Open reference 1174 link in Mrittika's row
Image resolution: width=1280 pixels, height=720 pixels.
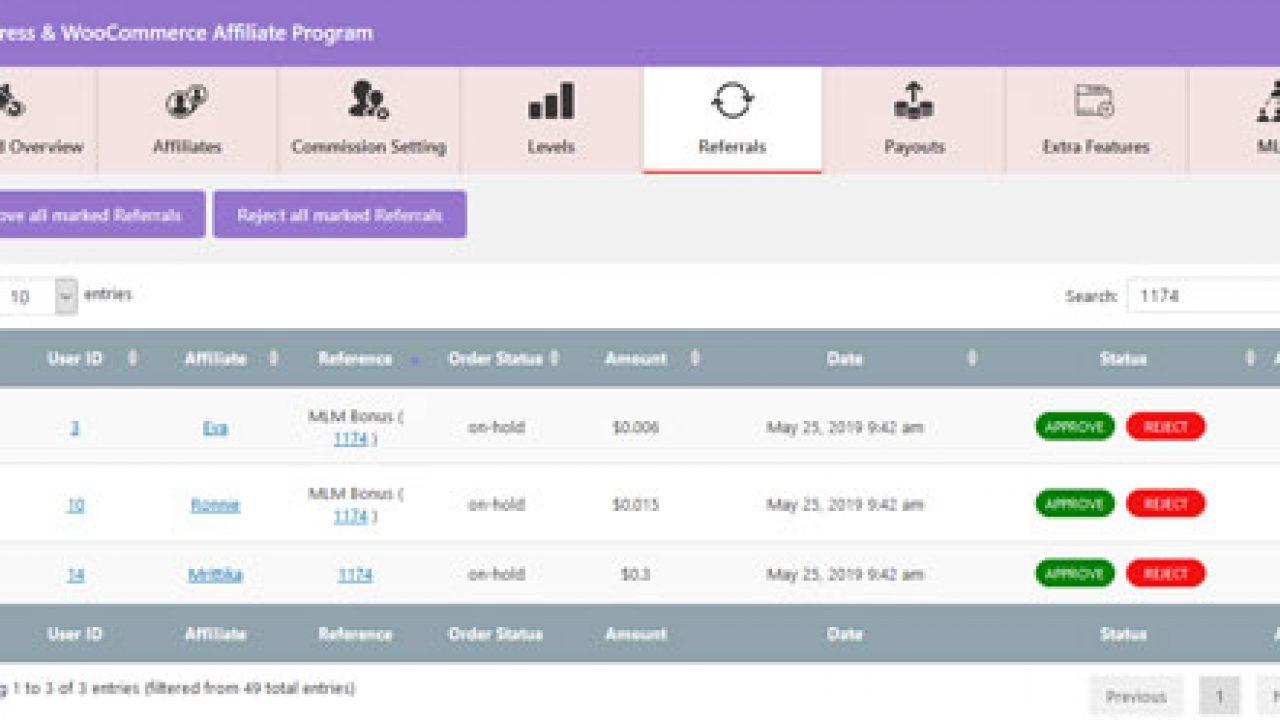click(355, 575)
